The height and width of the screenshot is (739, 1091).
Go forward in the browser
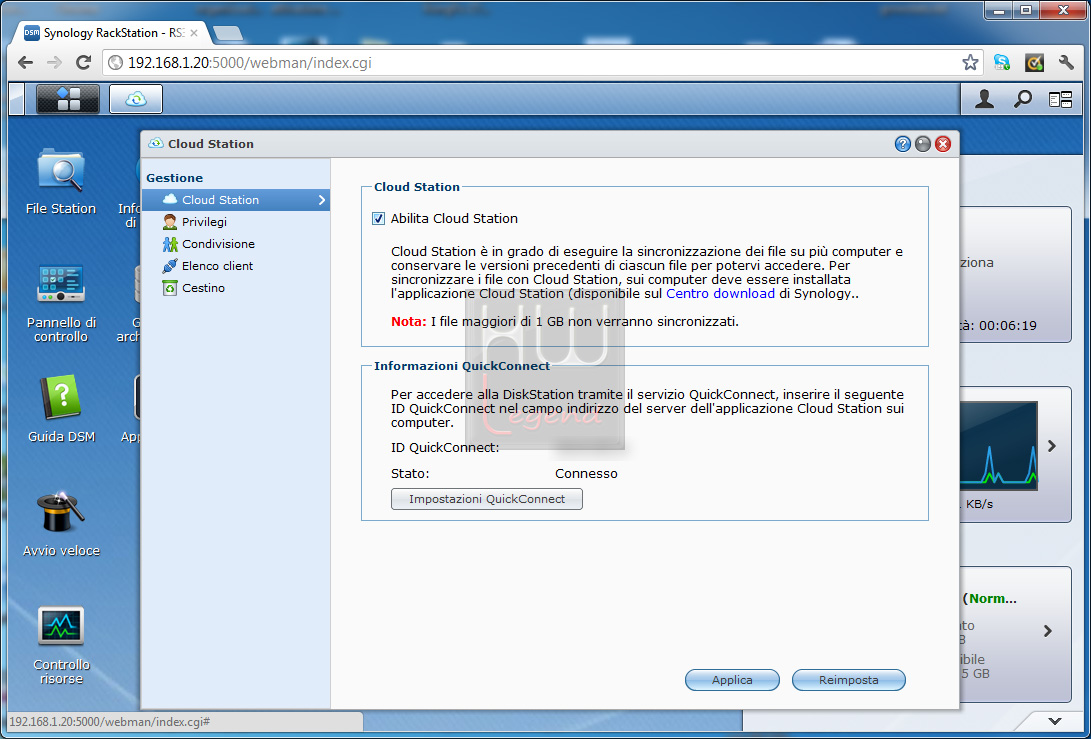click(54, 63)
